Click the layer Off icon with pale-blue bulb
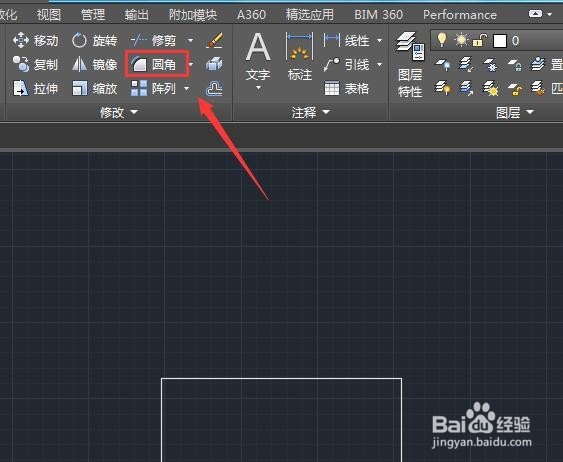 pyautogui.click(x=442, y=65)
